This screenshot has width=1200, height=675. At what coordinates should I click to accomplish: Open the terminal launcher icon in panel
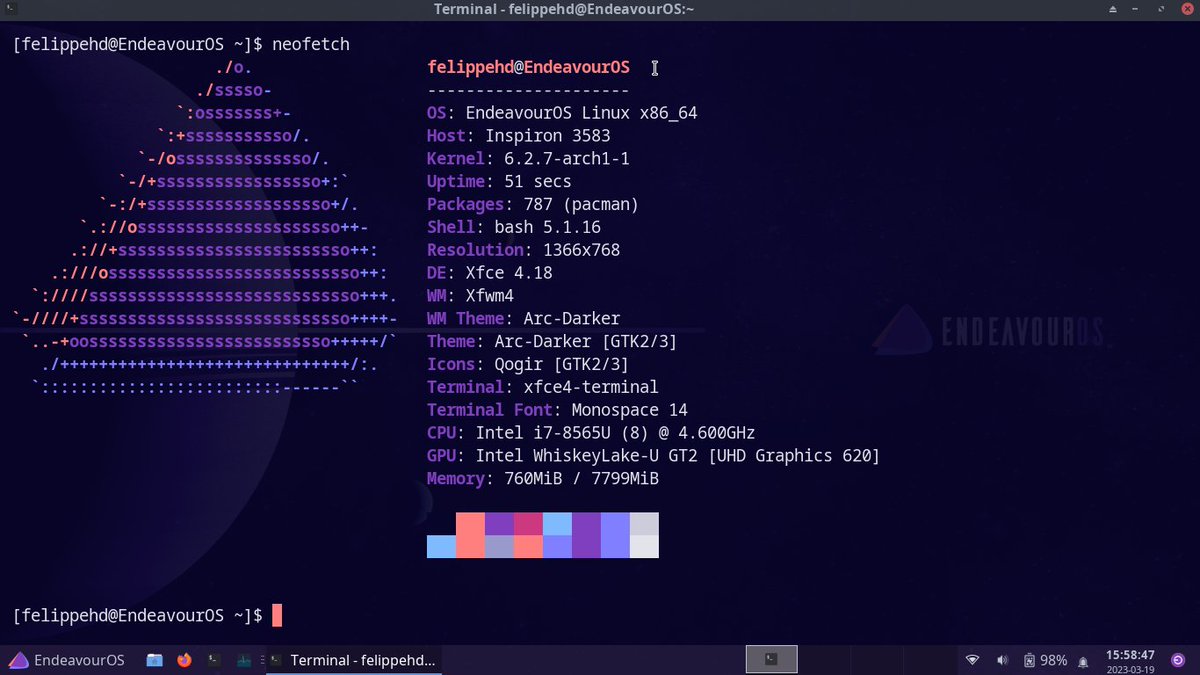(214, 660)
